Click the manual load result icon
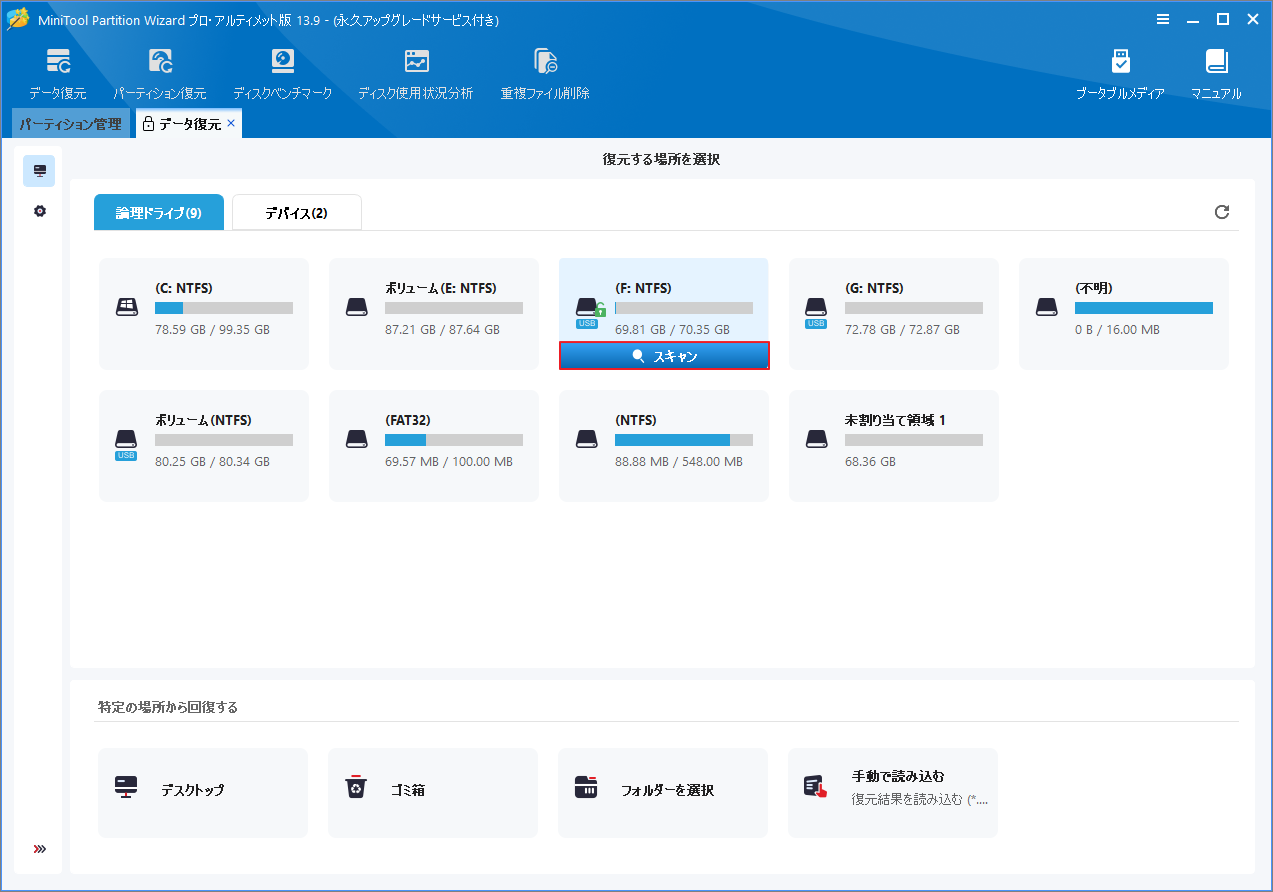Image resolution: width=1273 pixels, height=892 pixels. 816,787
